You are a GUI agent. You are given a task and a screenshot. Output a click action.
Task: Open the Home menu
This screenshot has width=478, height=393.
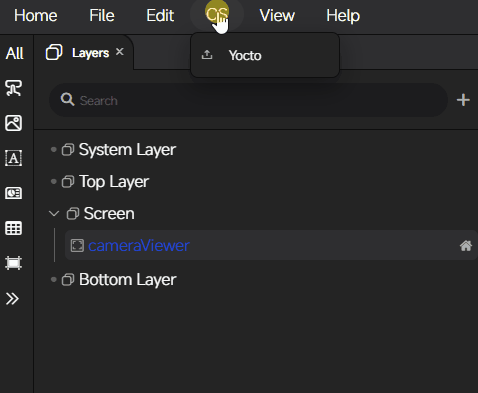pyautogui.click(x=35, y=15)
